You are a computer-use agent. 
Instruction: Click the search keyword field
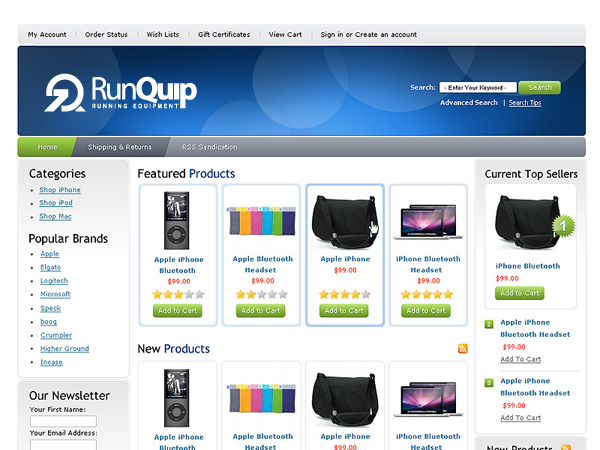[478, 88]
